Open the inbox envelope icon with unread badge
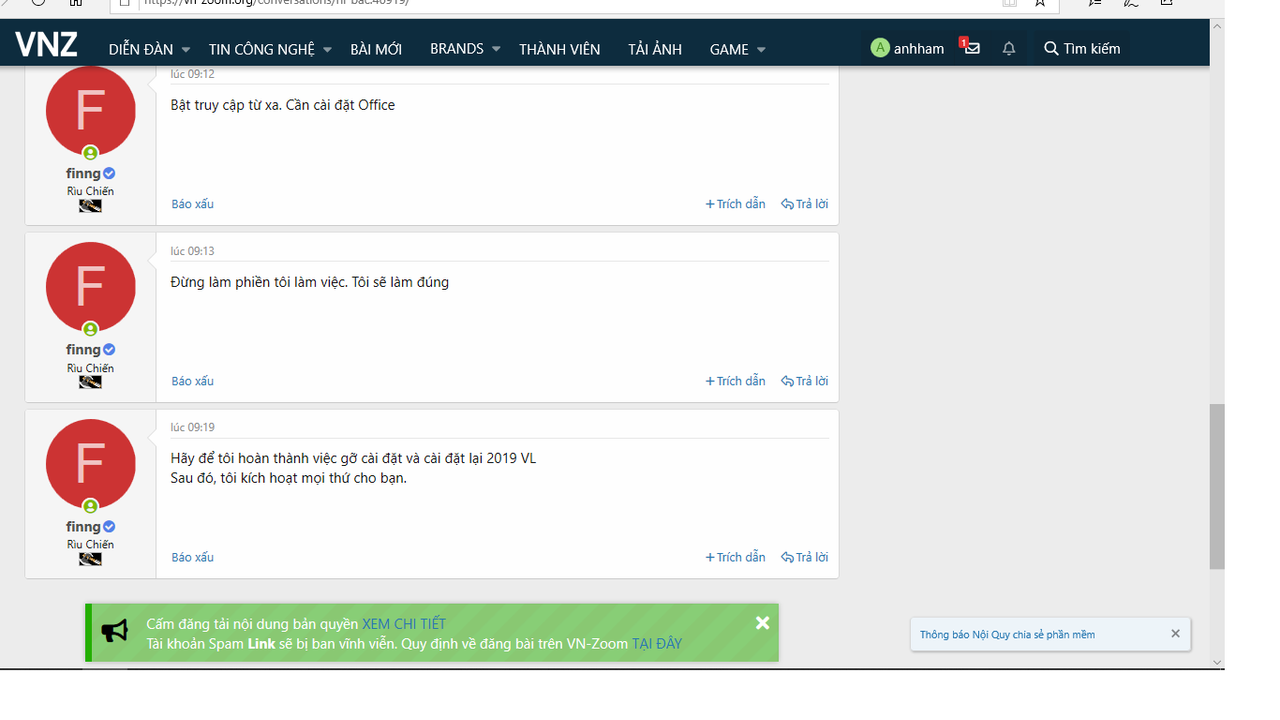Viewport: 1280px width, 720px height. pyautogui.click(x=970, y=48)
